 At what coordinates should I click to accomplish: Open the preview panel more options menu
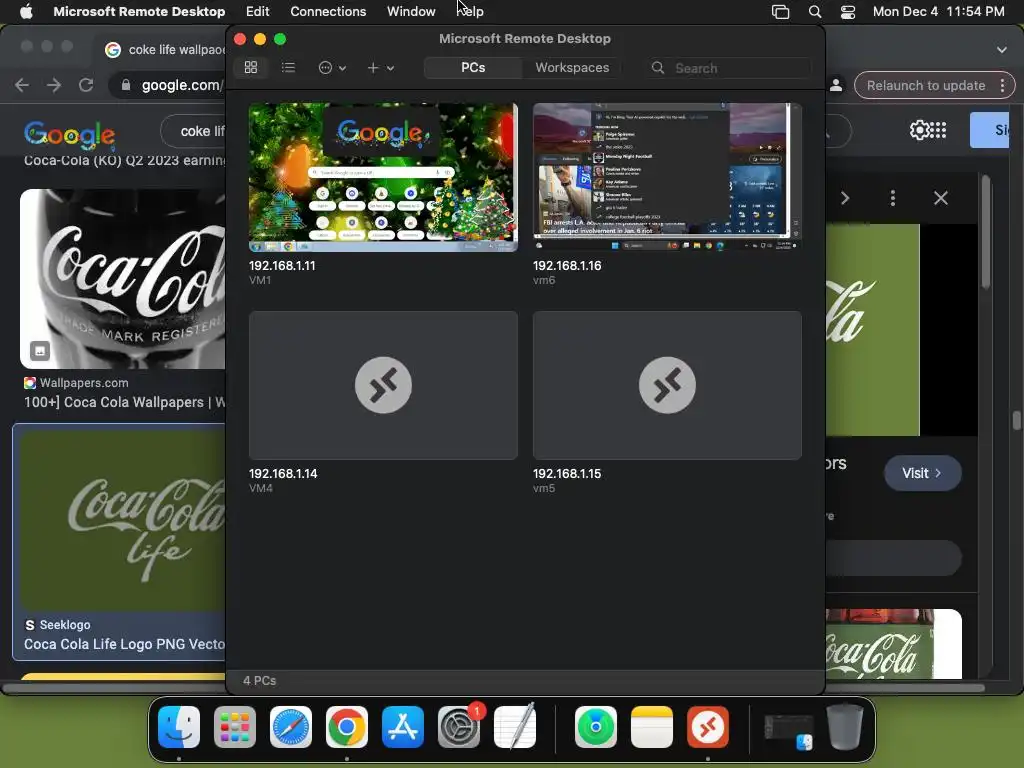pyautogui.click(x=893, y=198)
